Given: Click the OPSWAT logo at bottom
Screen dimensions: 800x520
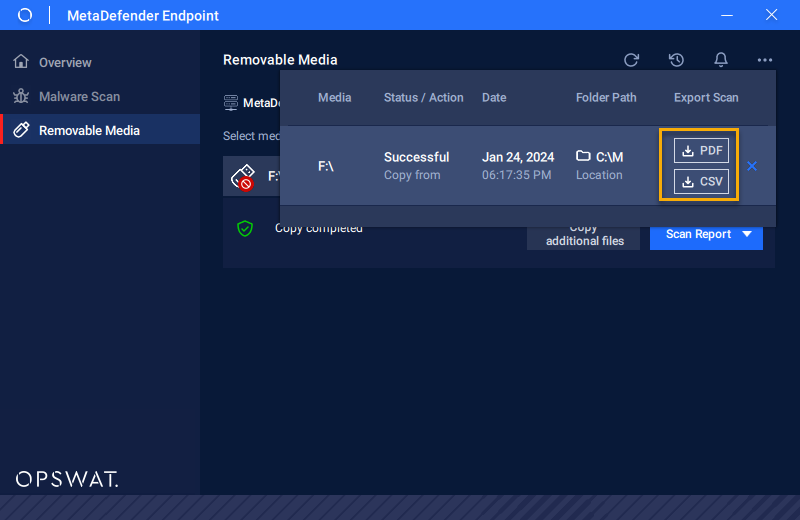Looking at the screenshot, I should pyautogui.click(x=67, y=479).
